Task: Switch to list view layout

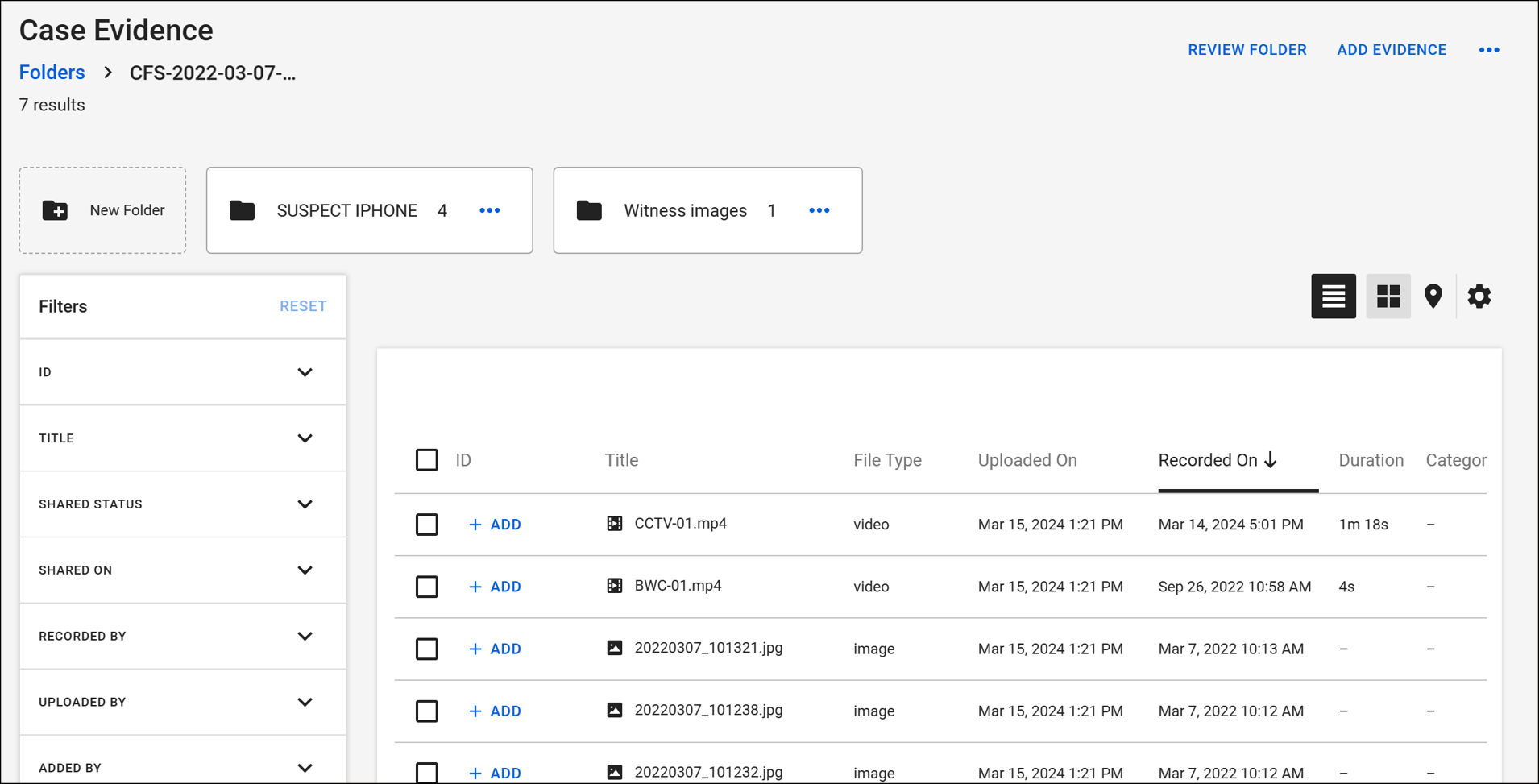Action: 1333,296
